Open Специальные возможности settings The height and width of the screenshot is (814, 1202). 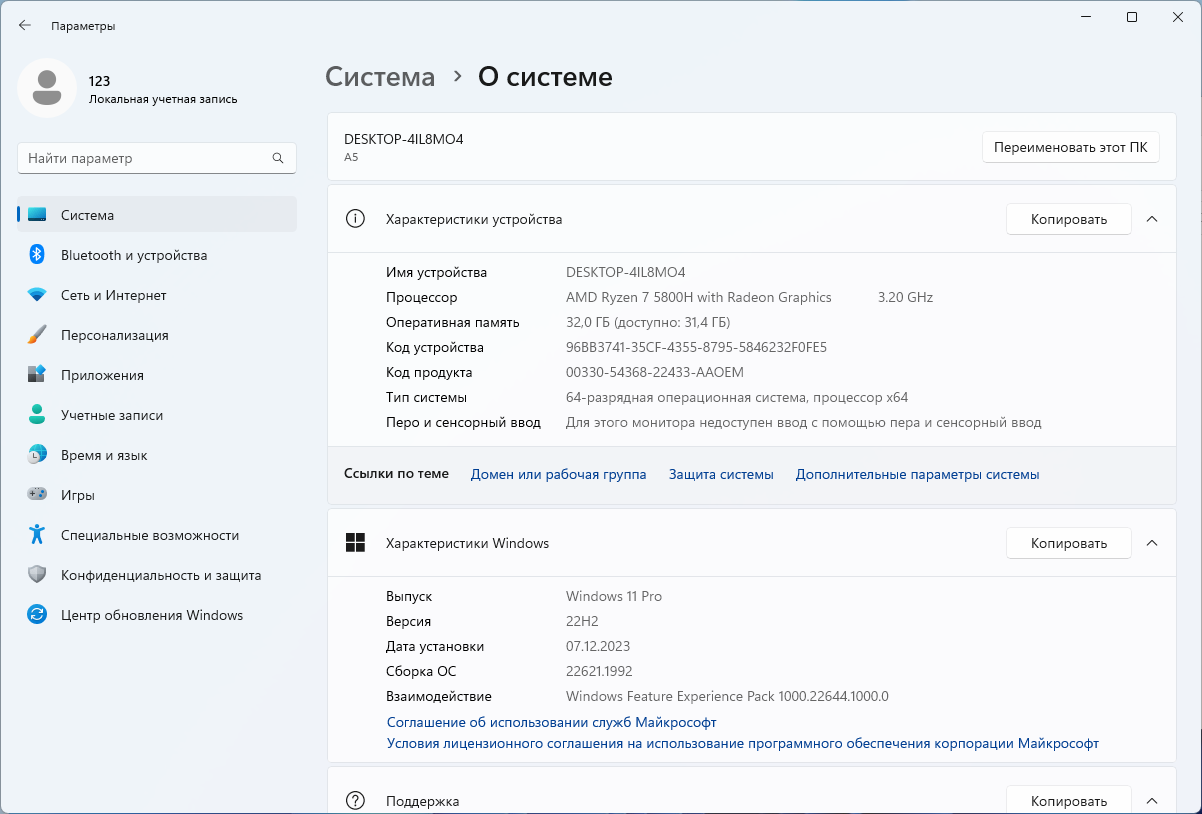point(157,535)
